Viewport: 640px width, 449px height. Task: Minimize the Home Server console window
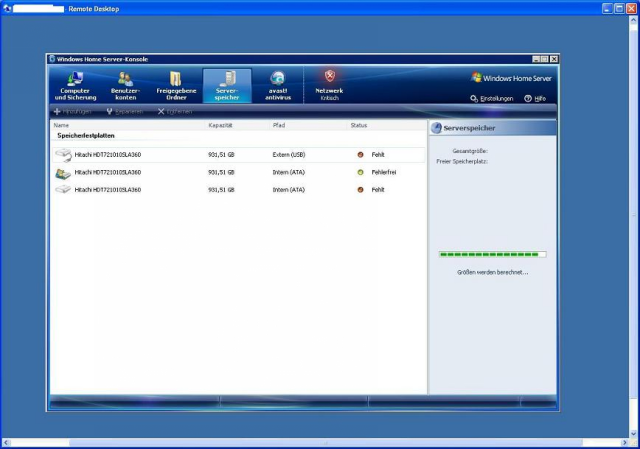536,59
